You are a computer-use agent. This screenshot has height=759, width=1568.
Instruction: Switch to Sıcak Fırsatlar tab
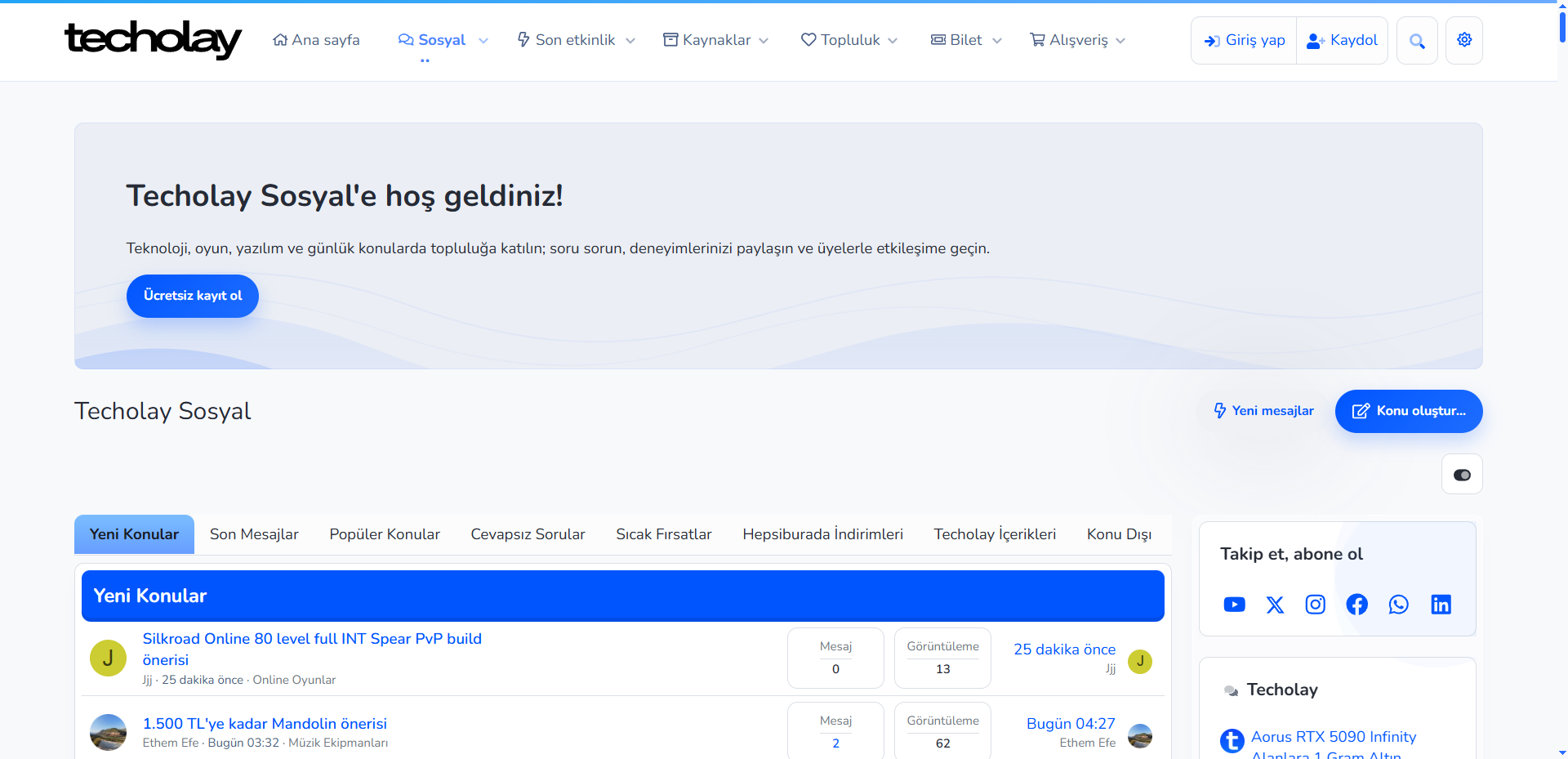coord(664,534)
